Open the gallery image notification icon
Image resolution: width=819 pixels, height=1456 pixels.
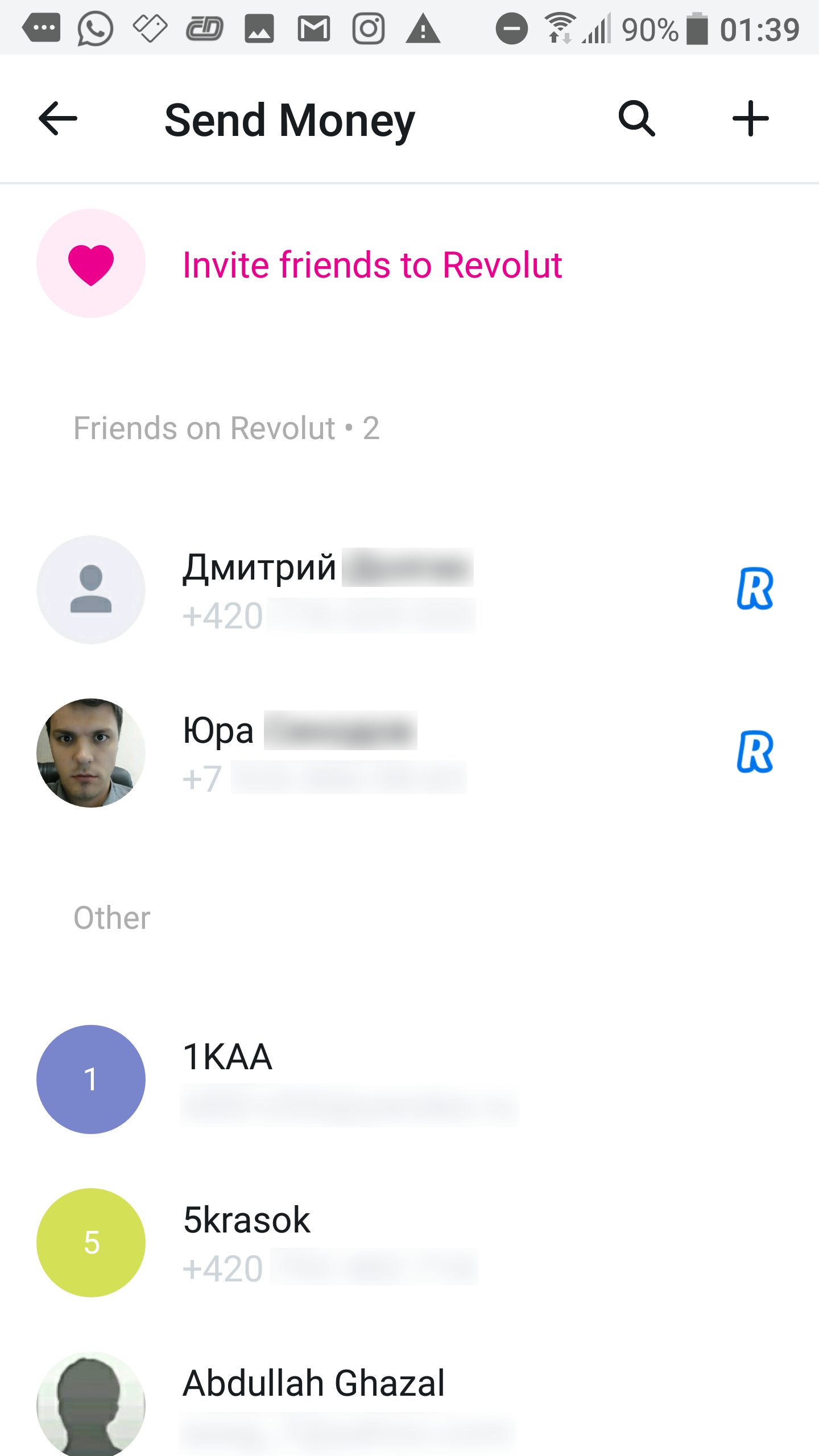[259, 28]
